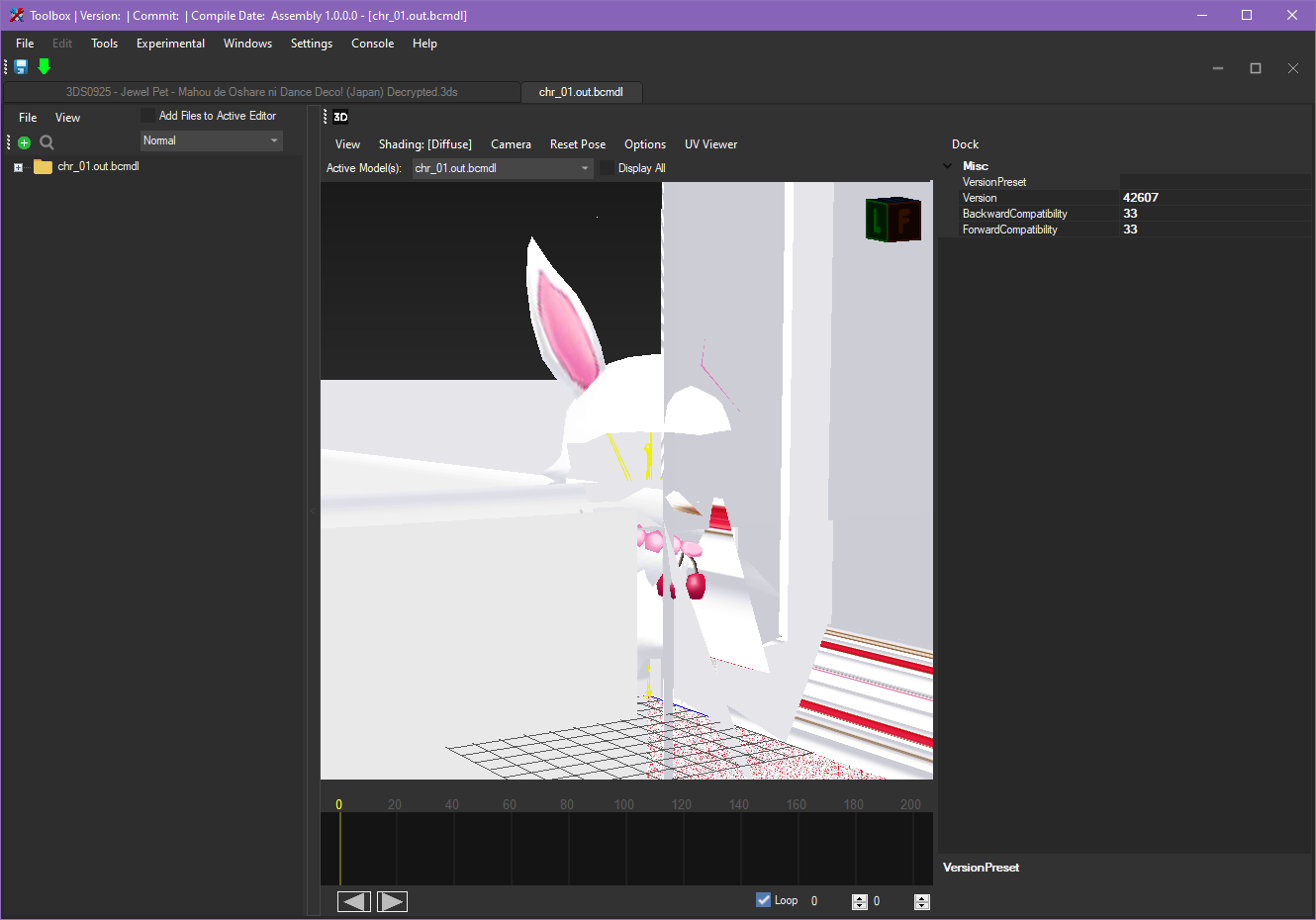Maximize the inner document window

[1256, 68]
